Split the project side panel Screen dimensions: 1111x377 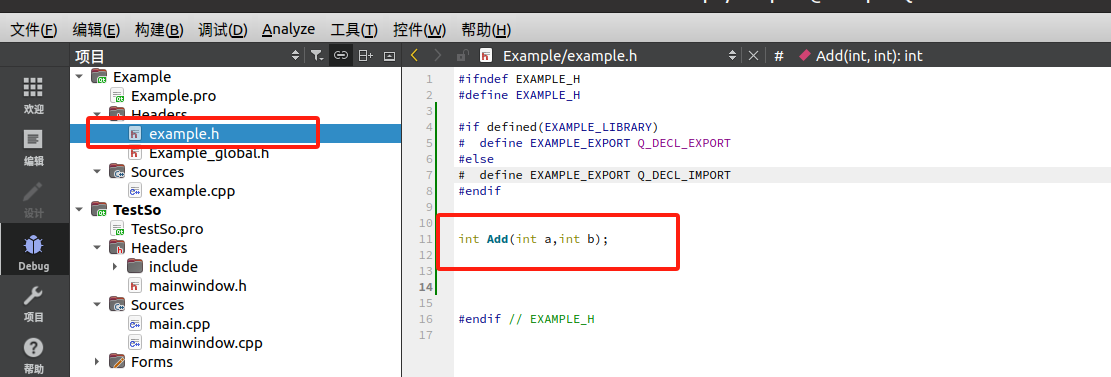(x=366, y=56)
